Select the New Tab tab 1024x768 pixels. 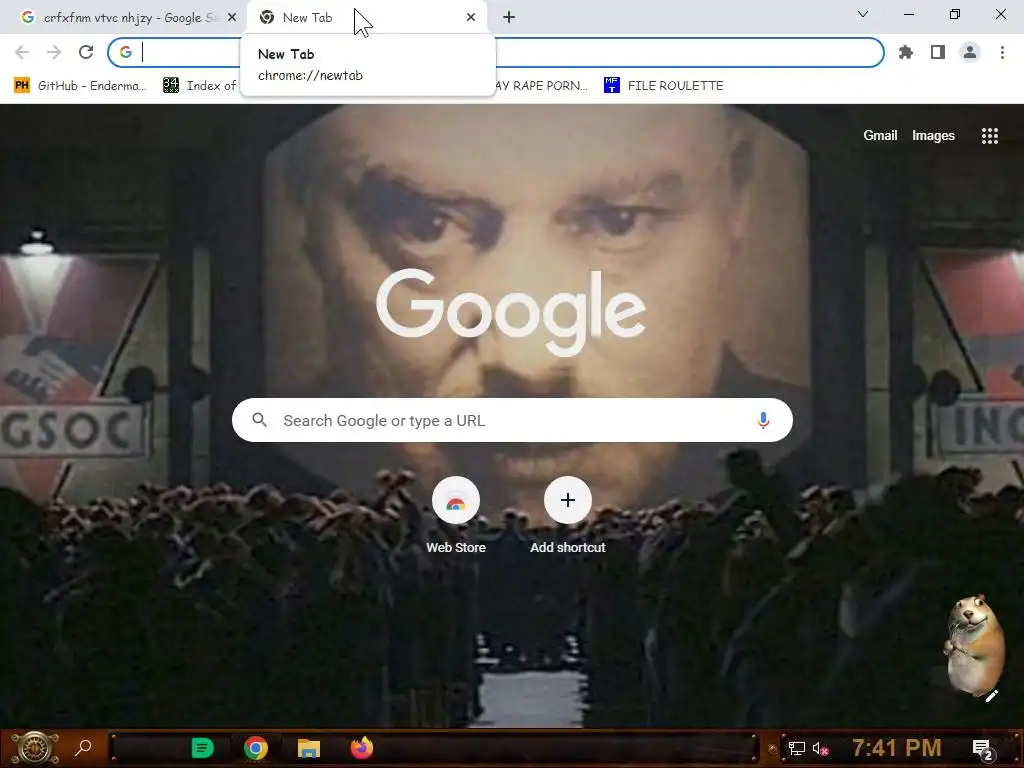366,18
